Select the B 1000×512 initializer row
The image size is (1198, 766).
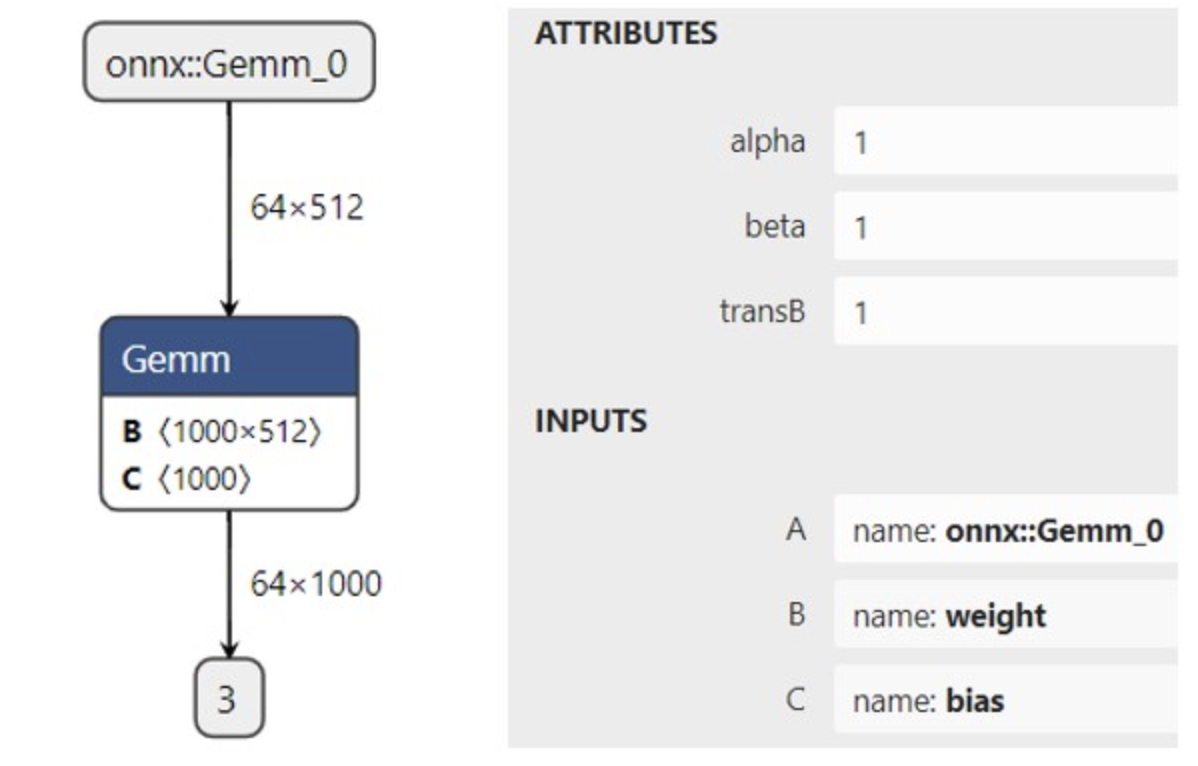tap(222, 433)
